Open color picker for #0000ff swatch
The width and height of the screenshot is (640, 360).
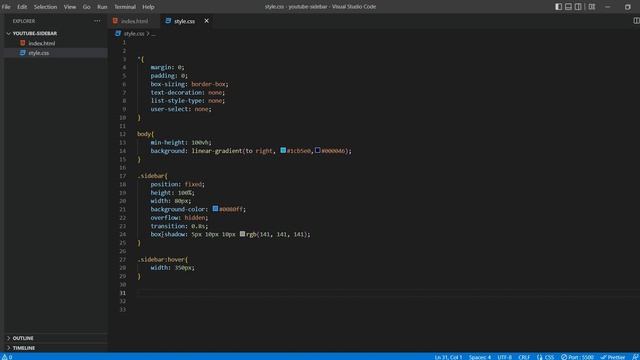coord(215,209)
